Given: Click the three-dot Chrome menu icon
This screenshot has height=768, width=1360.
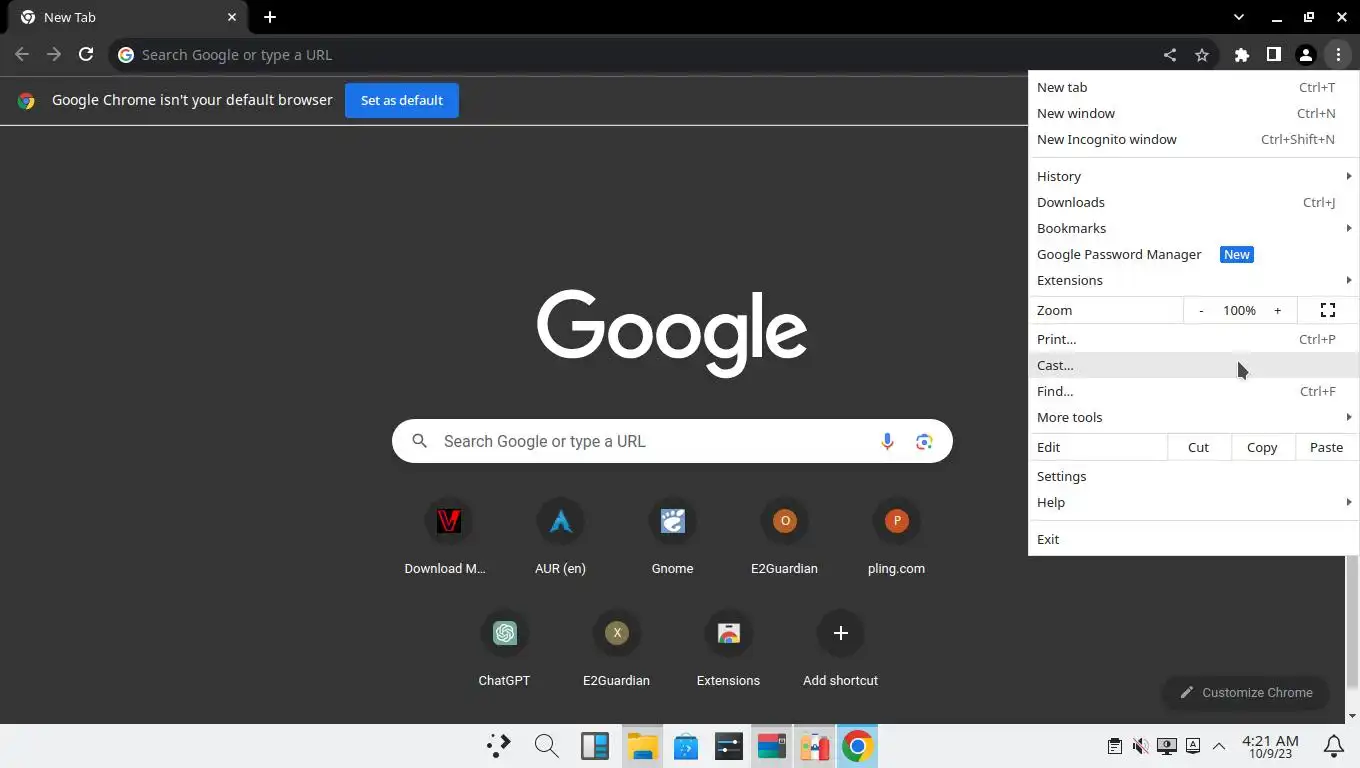Looking at the screenshot, I should [1338, 55].
